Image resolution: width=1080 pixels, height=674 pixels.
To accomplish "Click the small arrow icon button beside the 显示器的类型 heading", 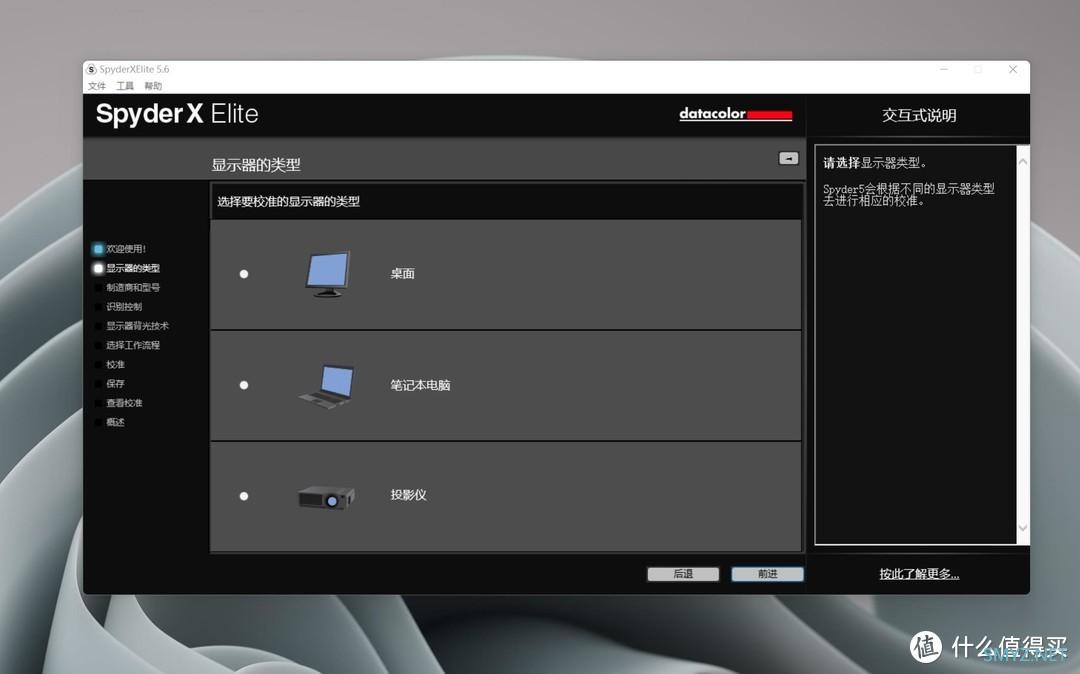I will coord(789,158).
